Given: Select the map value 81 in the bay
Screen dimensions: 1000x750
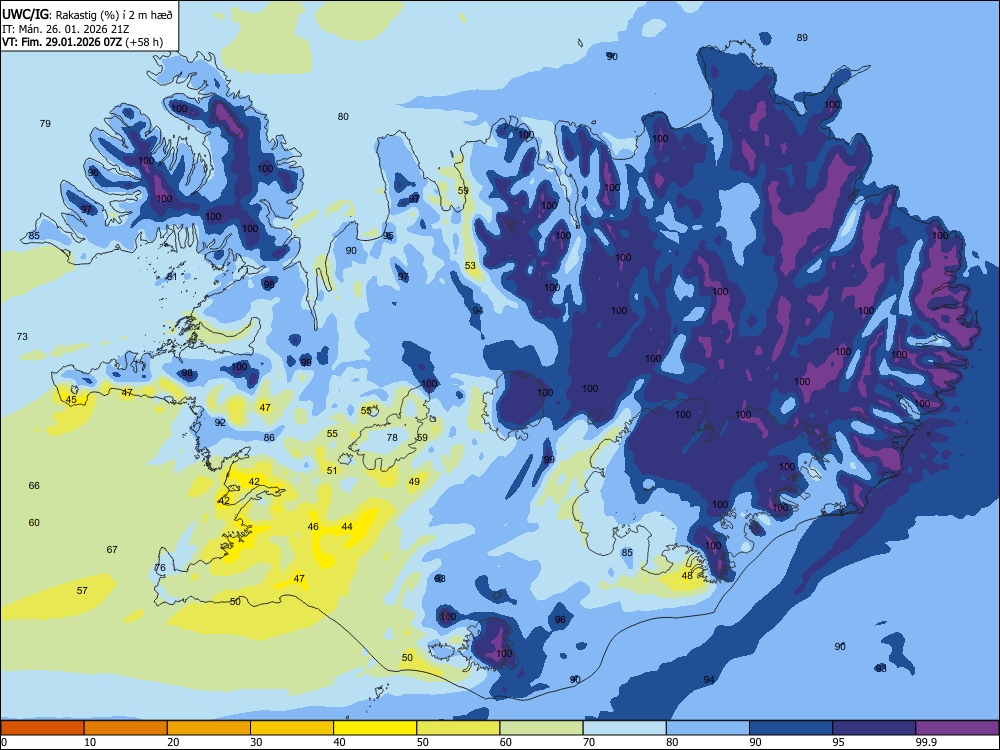Looking at the screenshot, I should click(172, 277).
